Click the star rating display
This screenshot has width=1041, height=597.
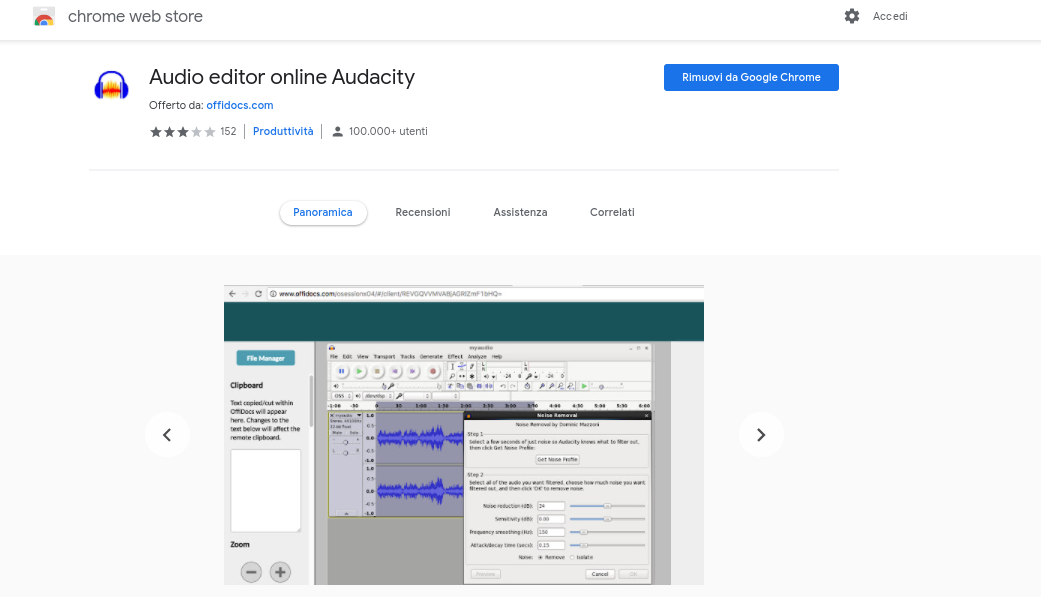point(183,131)
